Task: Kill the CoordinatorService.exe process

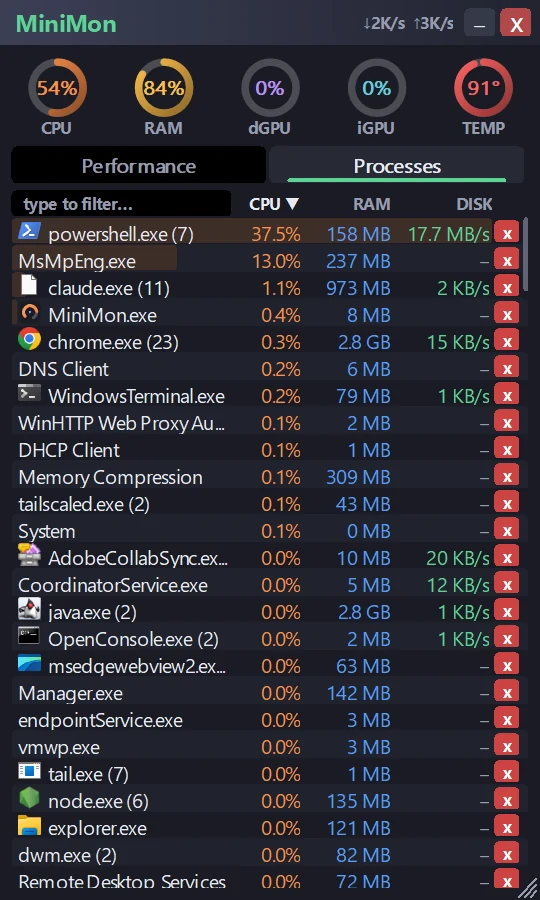Action: pos(507,585)
